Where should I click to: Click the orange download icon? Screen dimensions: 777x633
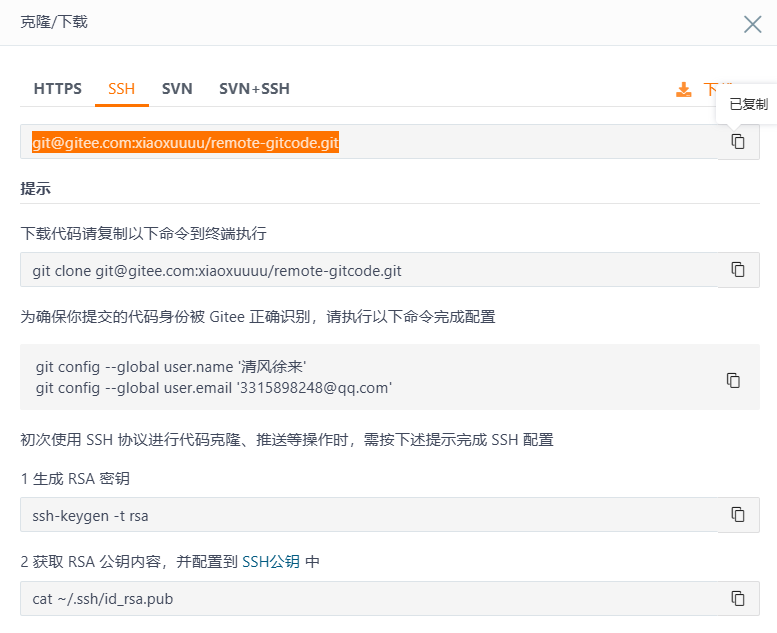tap(684, 89)
